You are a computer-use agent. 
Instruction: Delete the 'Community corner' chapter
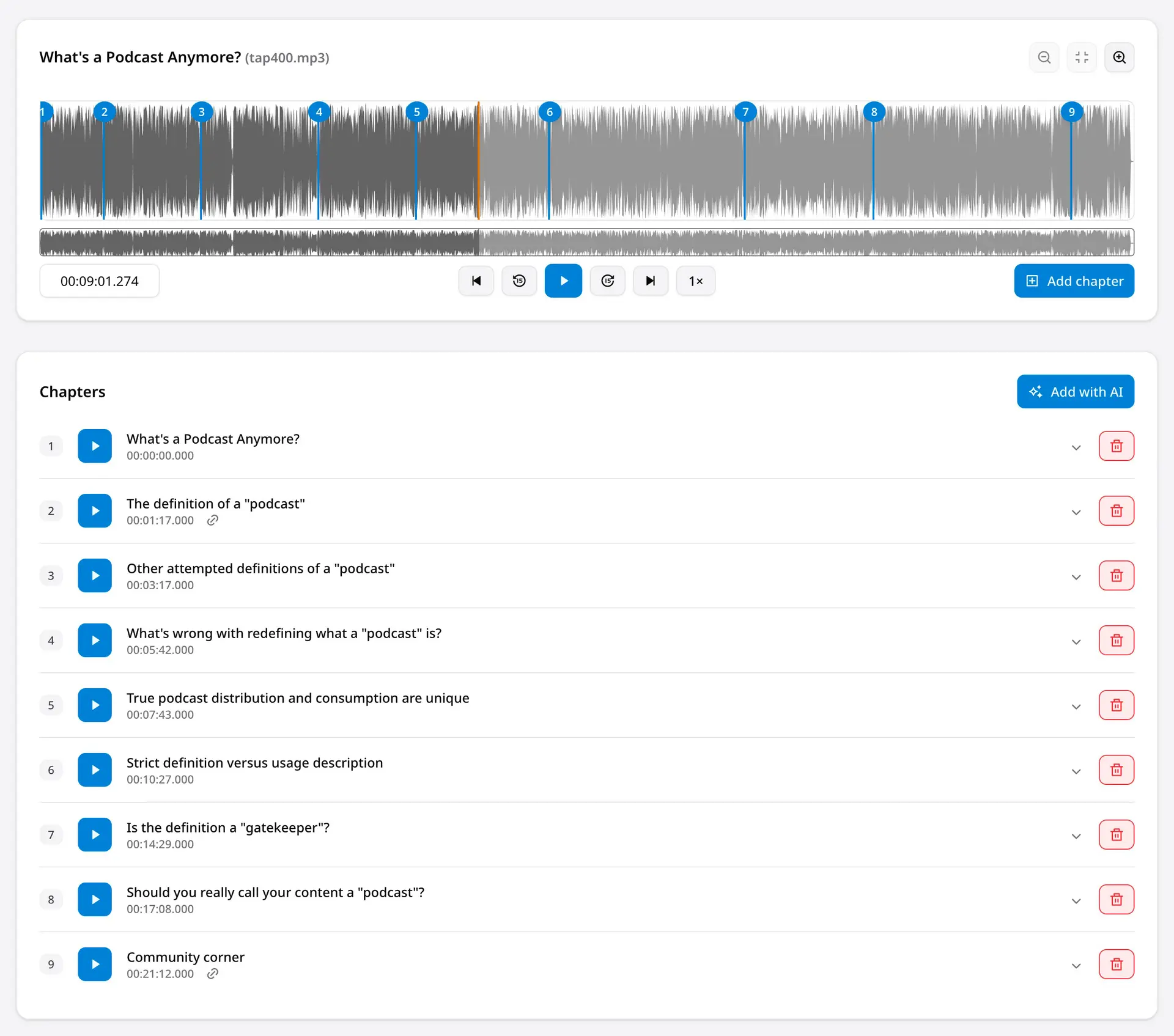pos(1117,964)
